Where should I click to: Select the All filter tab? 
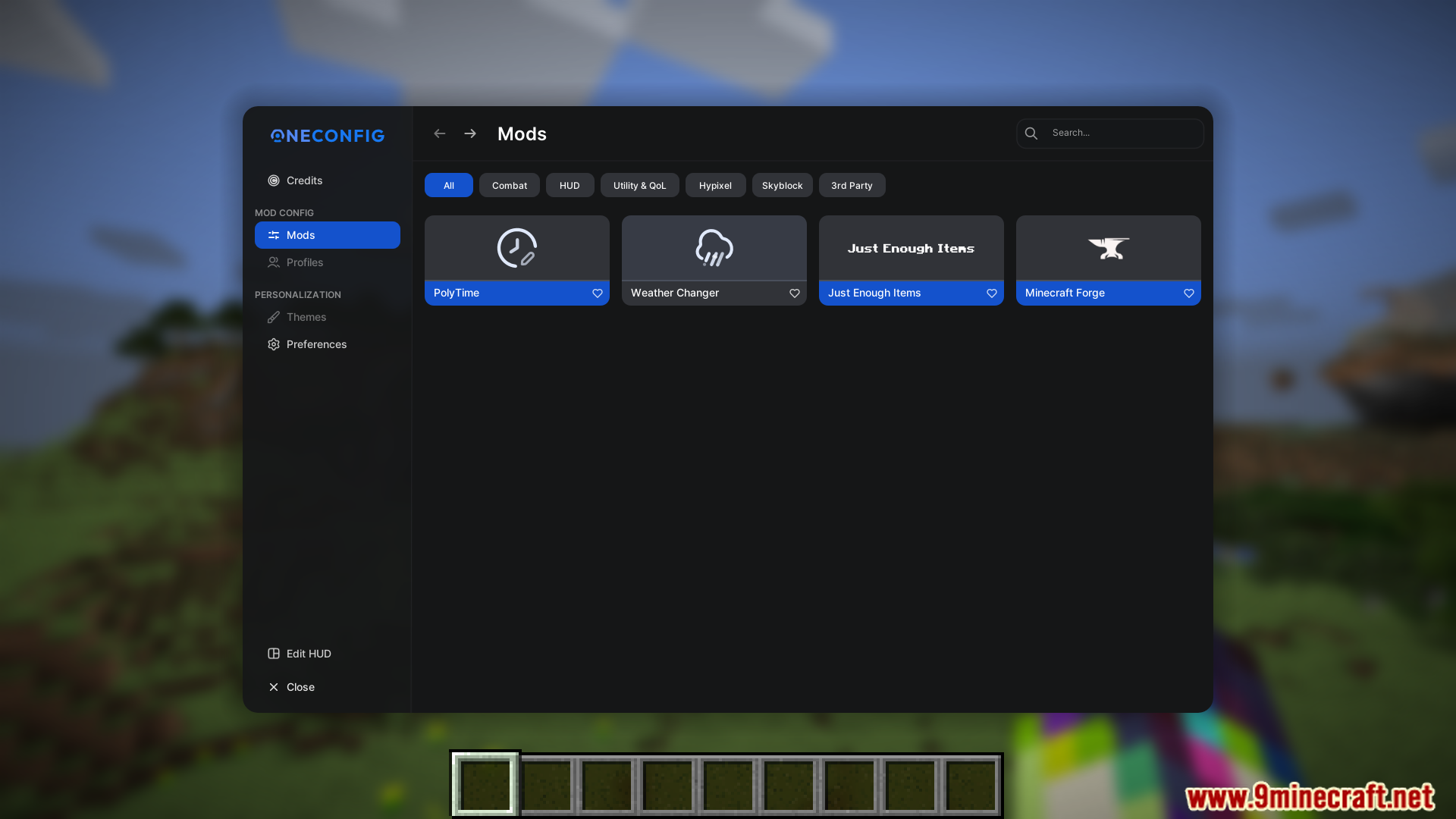tap(449, 185)
